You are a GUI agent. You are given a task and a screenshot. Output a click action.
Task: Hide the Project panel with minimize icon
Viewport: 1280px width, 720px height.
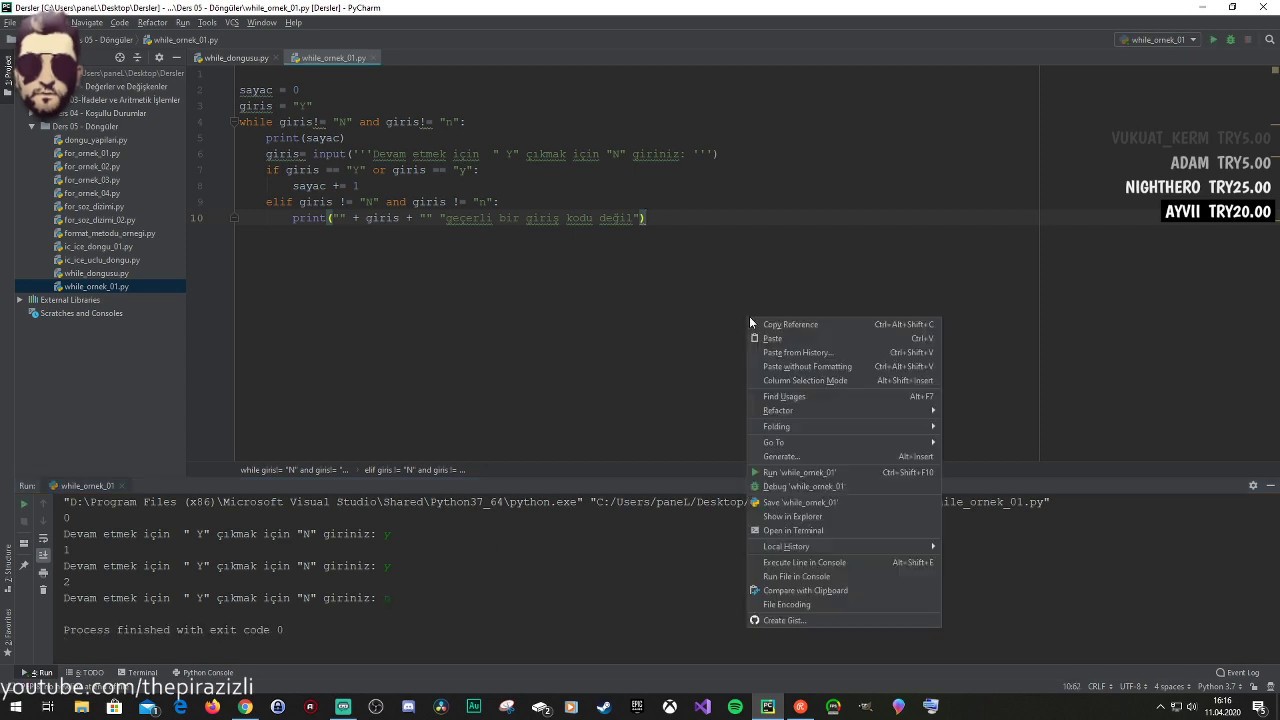(x=176, y=58)
